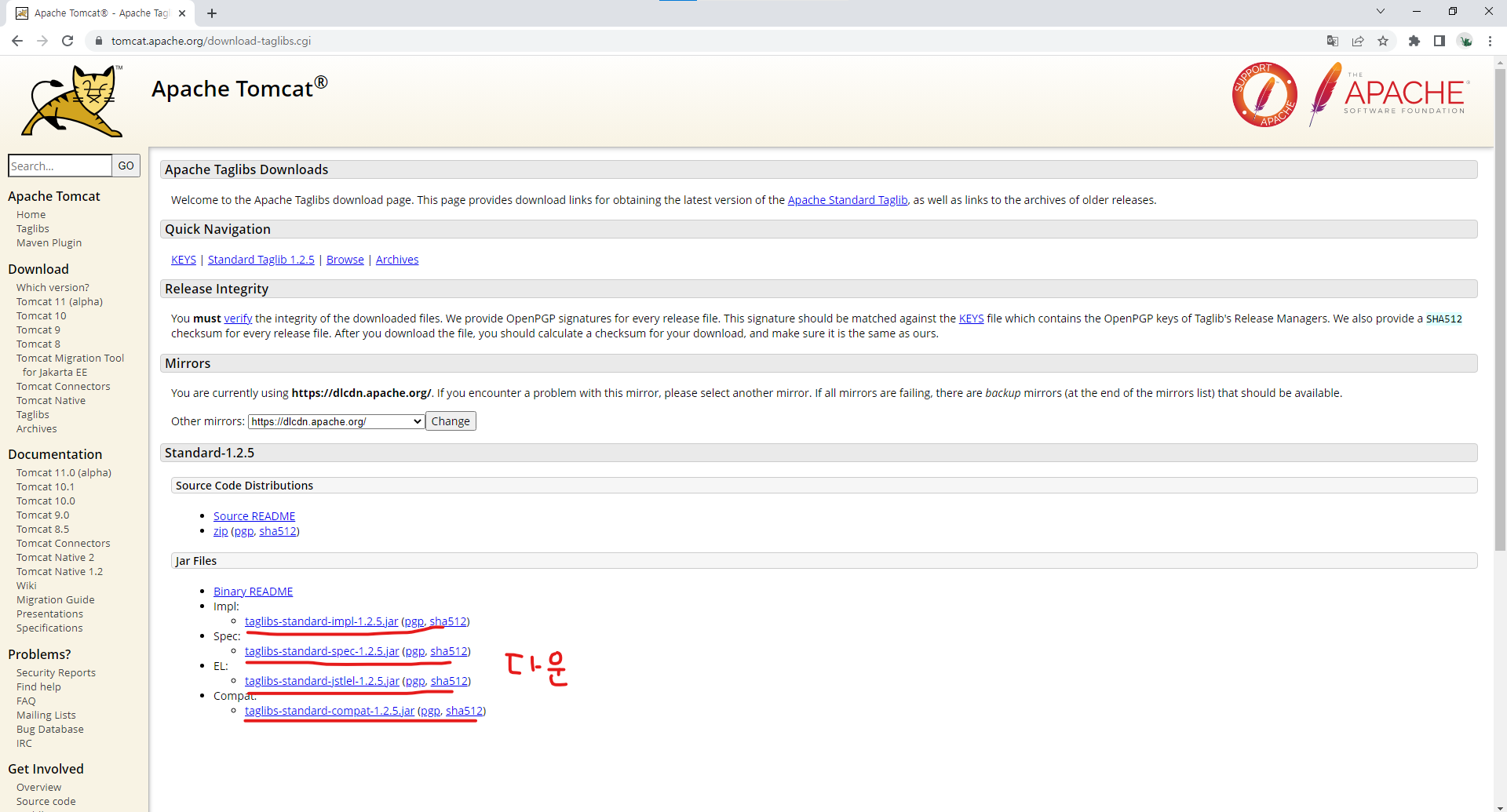Download taglibs-standard-compat-1.2.5.jar

[x=330, y=711]
